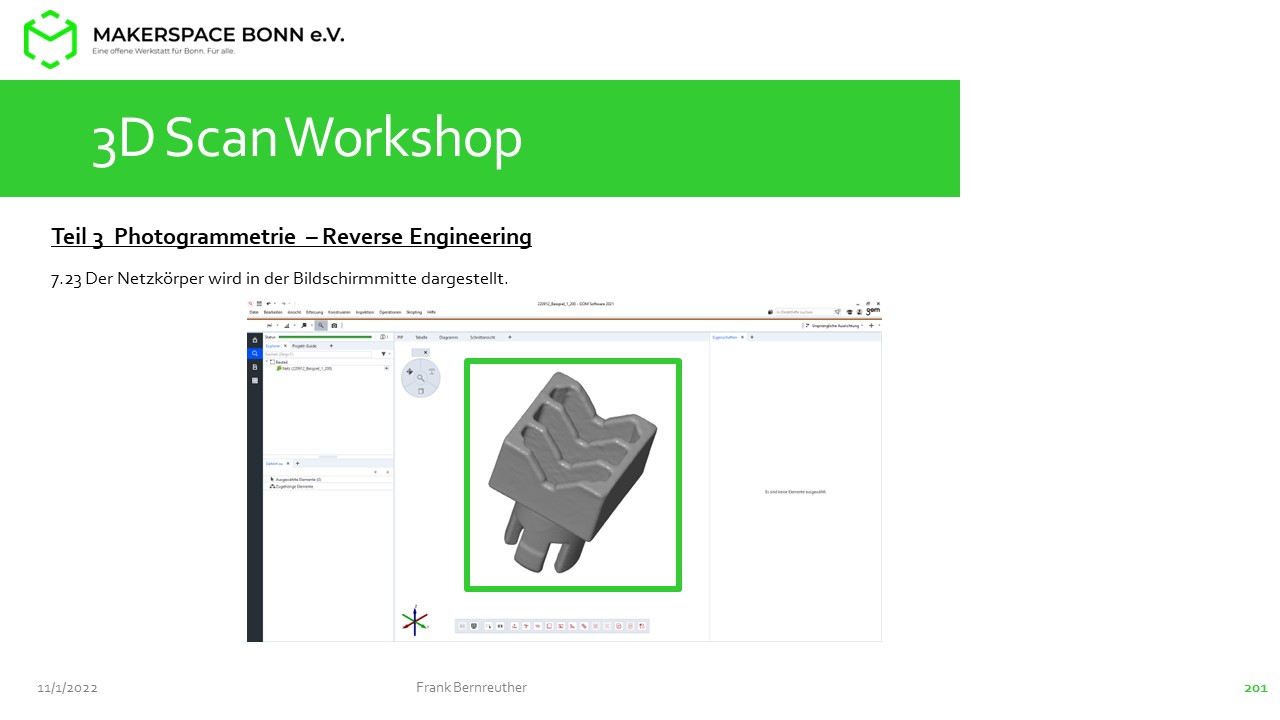1280x720 pixels.
Task: Click the filter funnel icon in Explorer
Action: click(x=382, y=354)
